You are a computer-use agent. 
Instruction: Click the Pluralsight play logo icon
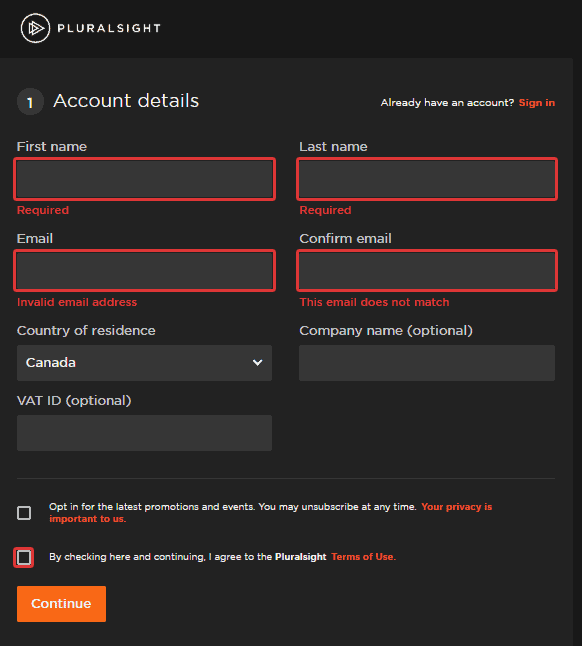[35, 28]
